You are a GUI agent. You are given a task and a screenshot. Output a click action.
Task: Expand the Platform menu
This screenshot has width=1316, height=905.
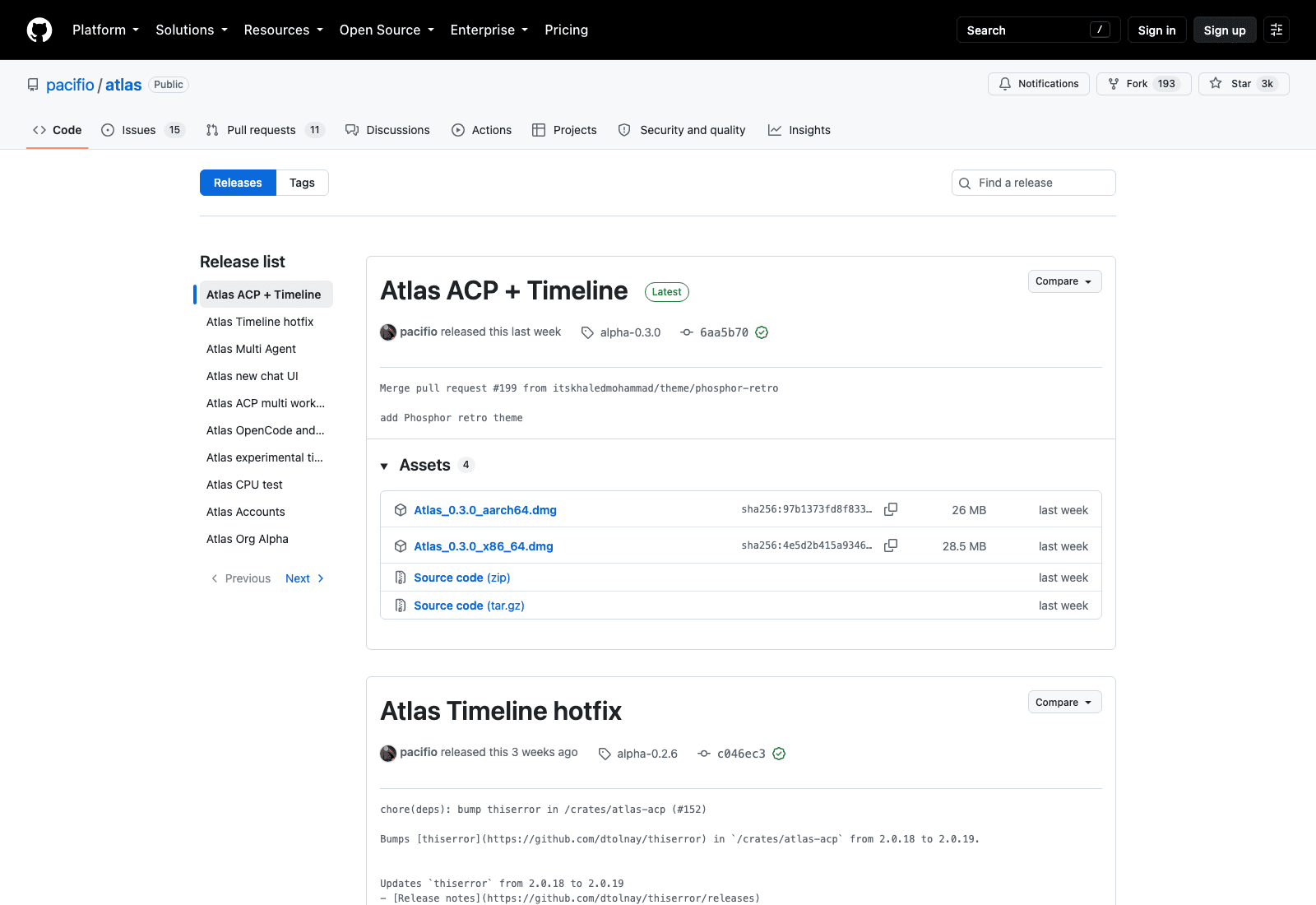(x=105, y=30)
